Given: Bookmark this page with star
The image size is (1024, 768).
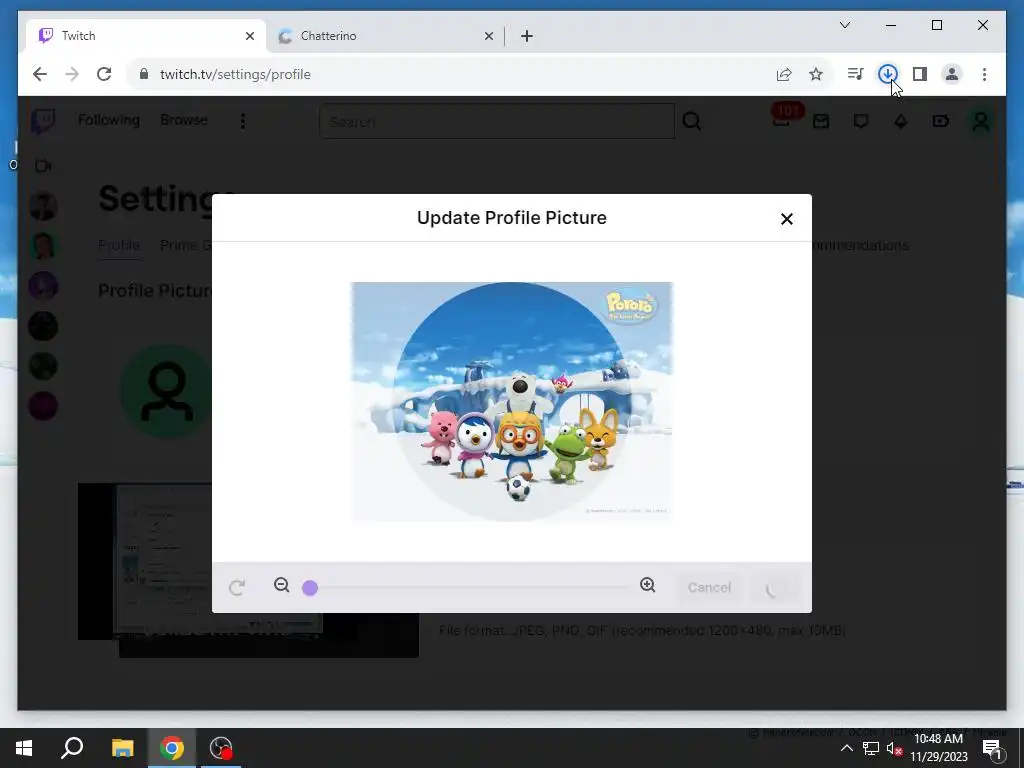Looking at the screenshot, I should point(816,74).
